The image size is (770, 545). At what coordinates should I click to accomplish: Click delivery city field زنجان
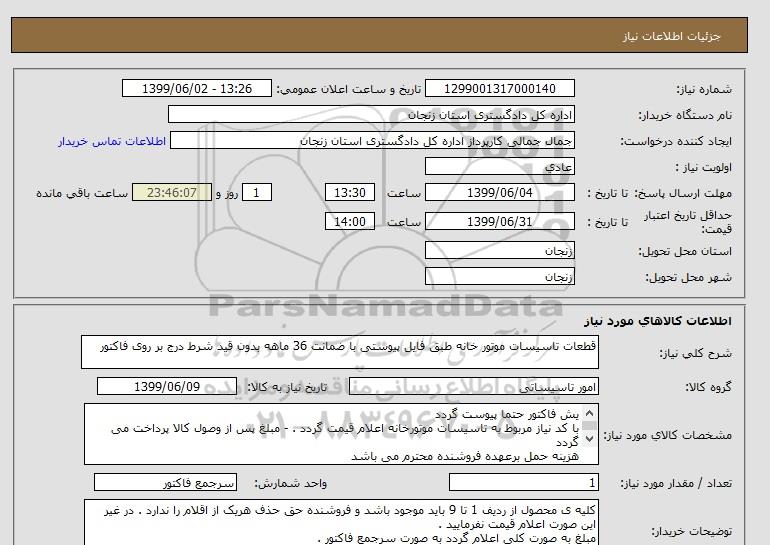(x=499, y=276)
